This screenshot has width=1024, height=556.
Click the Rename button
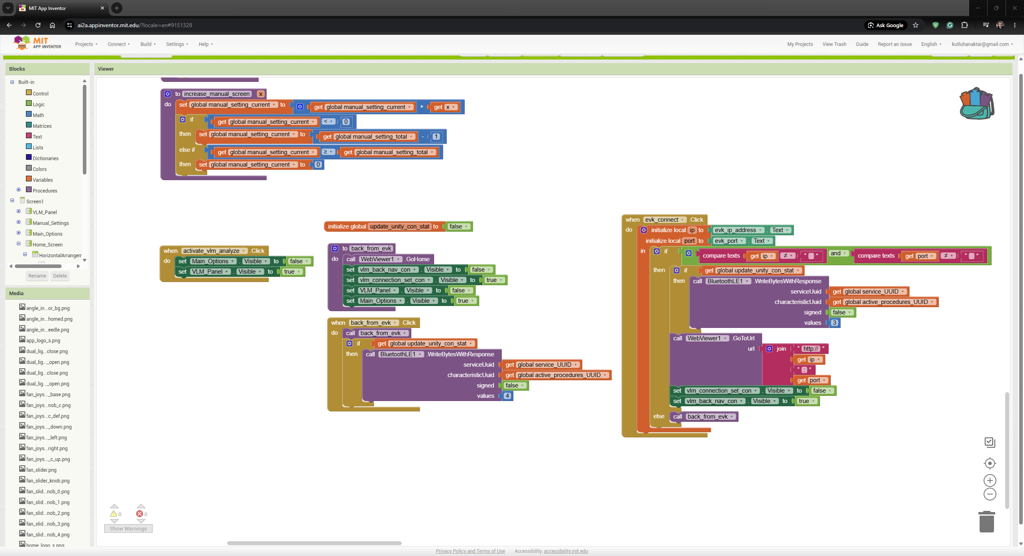point(37,276)
